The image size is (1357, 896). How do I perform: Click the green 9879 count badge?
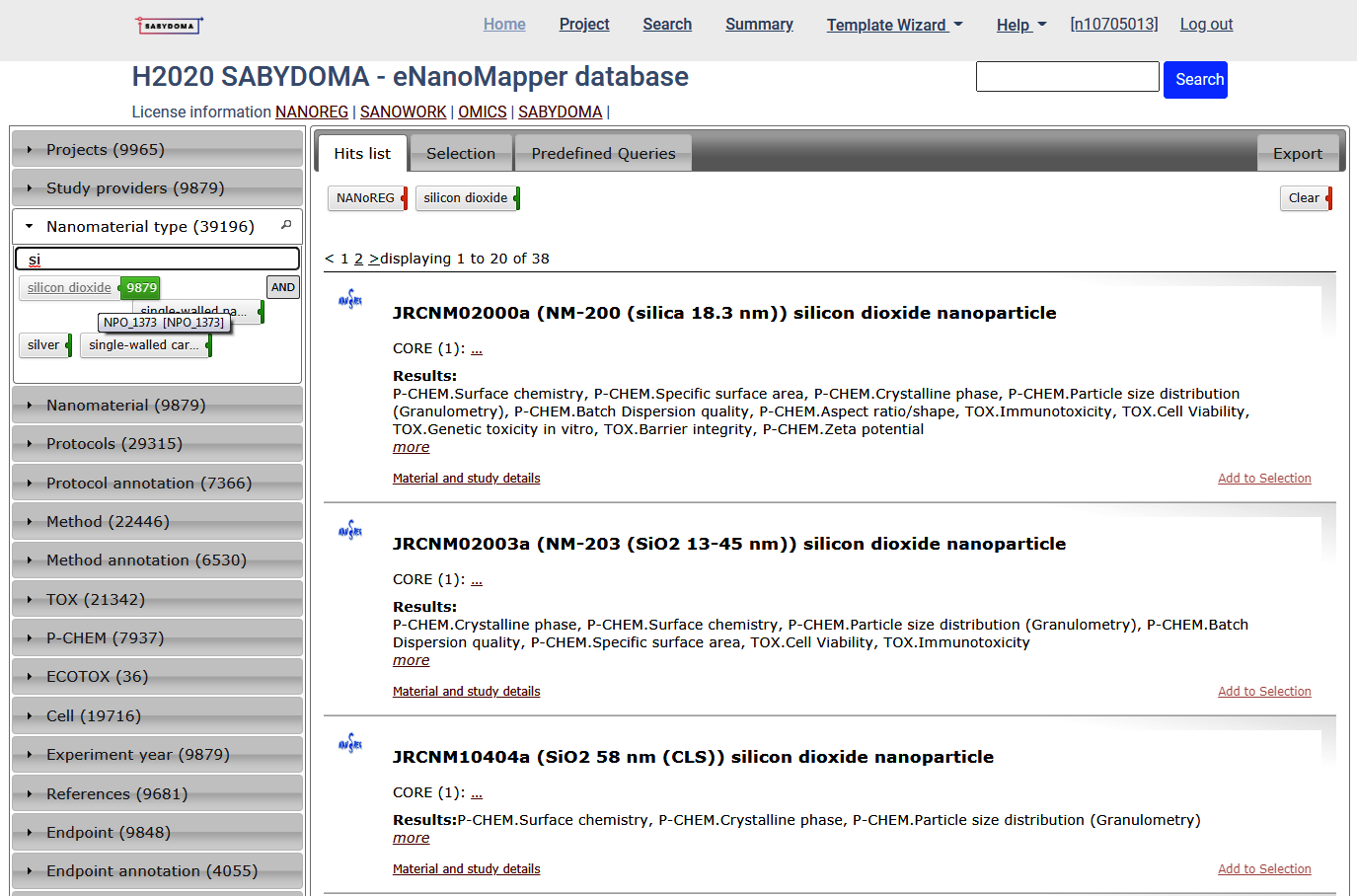(140, 288)
